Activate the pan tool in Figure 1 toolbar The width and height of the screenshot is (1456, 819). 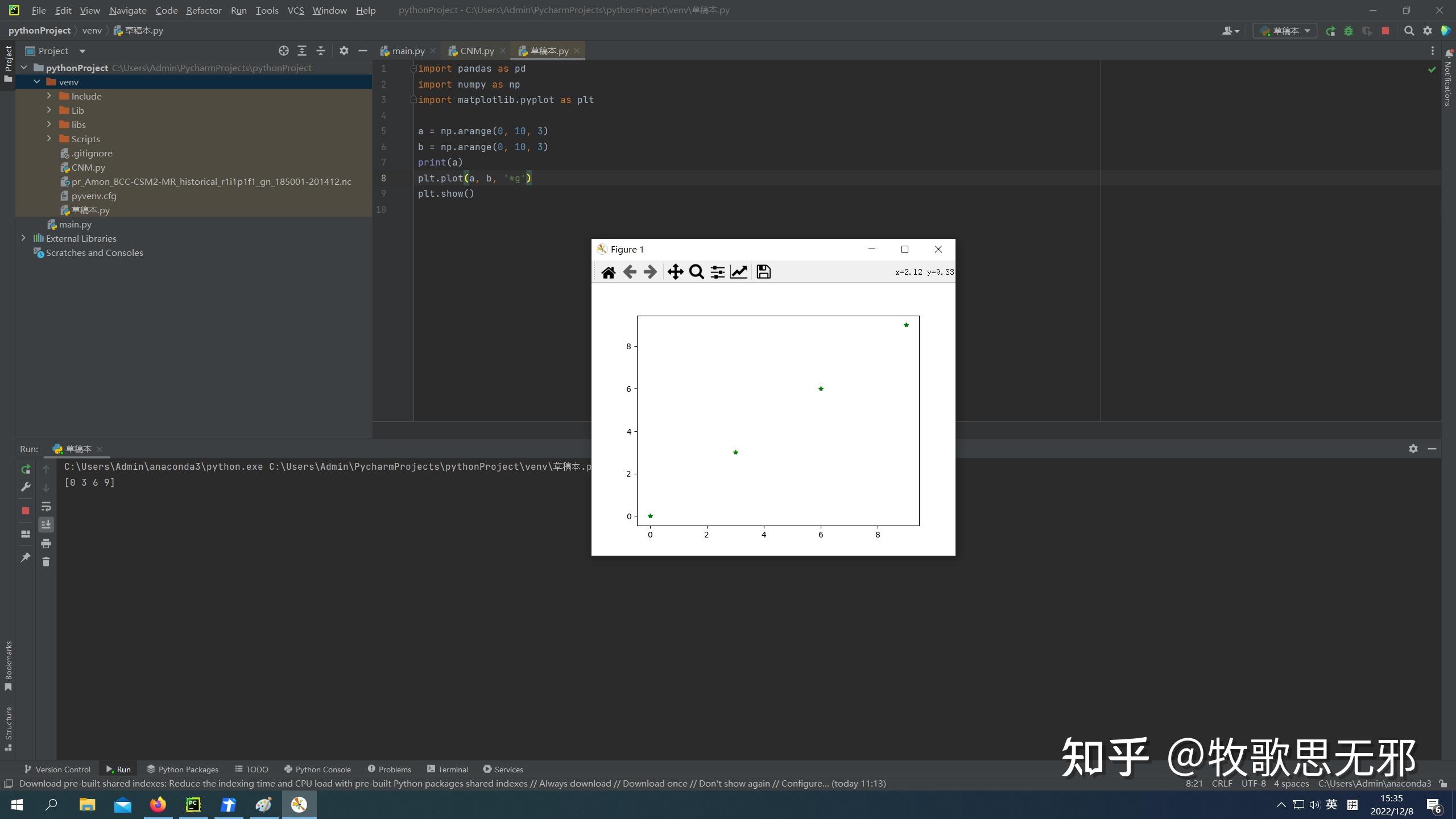pos(675,271)
